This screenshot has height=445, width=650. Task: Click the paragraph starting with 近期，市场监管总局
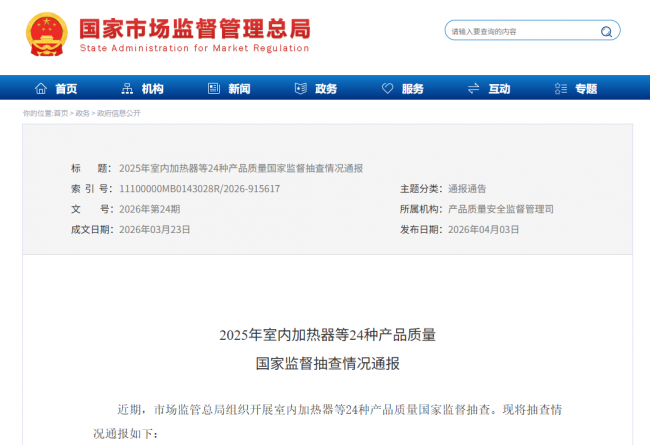[327, 421]
